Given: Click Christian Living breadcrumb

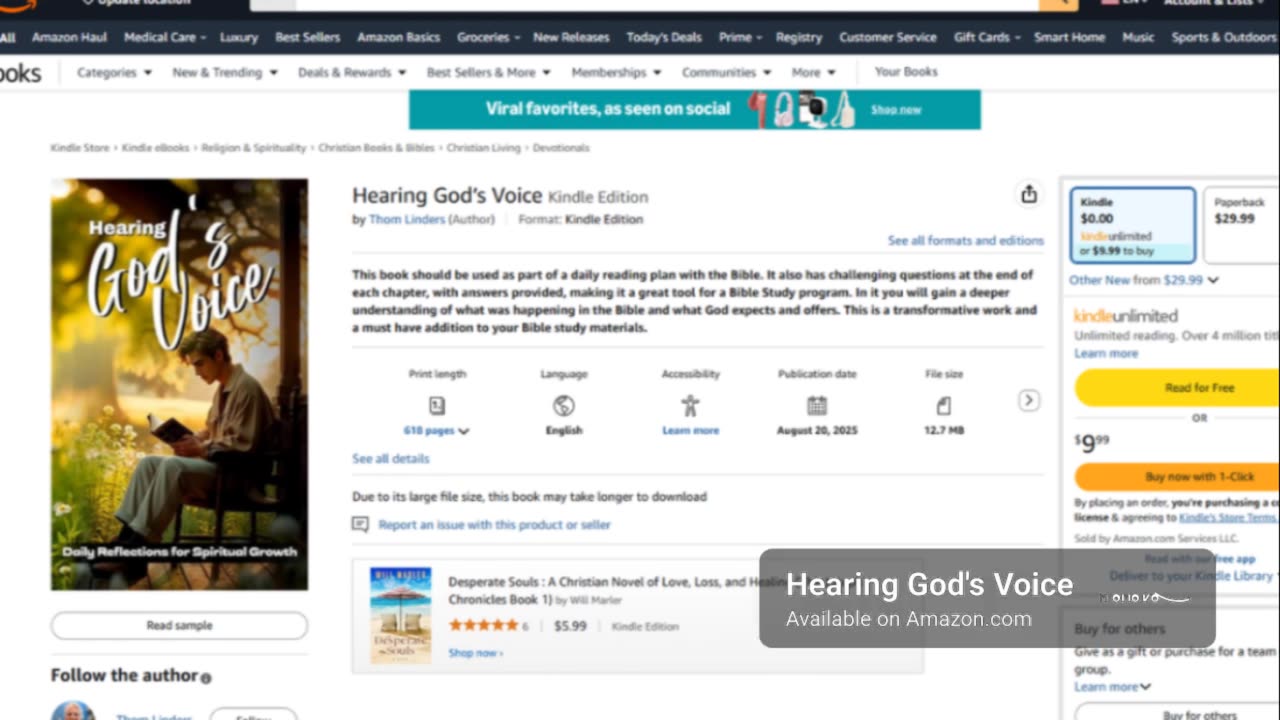Looking at the screenshot, I should tap(484, 148).
